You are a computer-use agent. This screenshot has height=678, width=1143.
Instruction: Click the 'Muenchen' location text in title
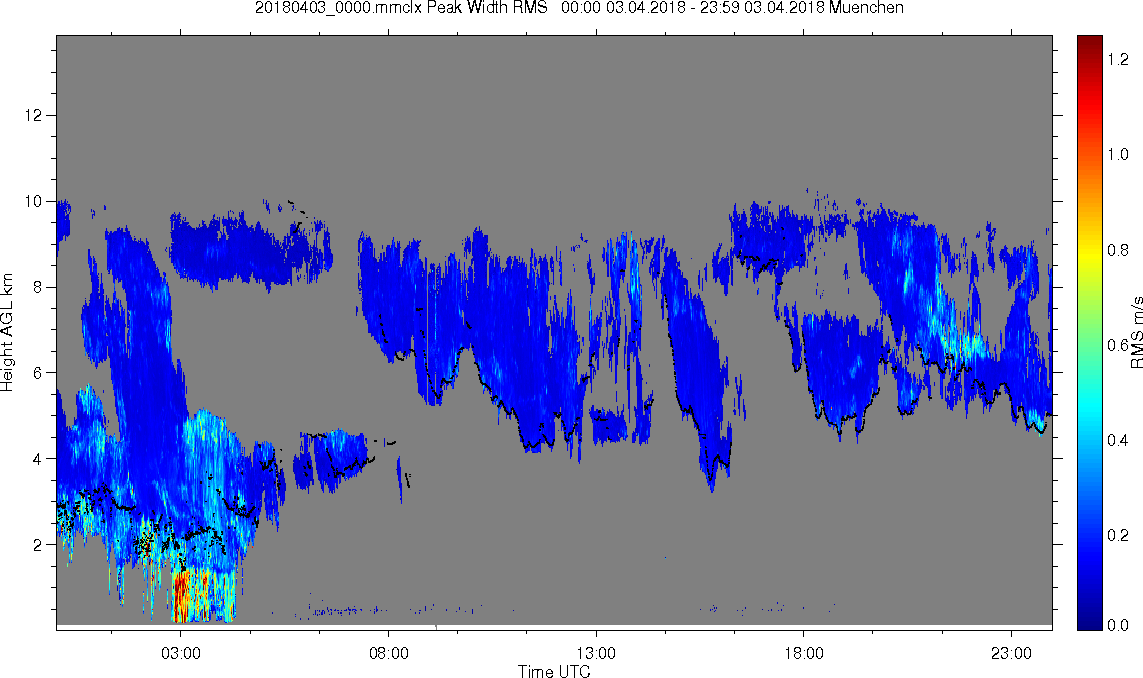866,8
